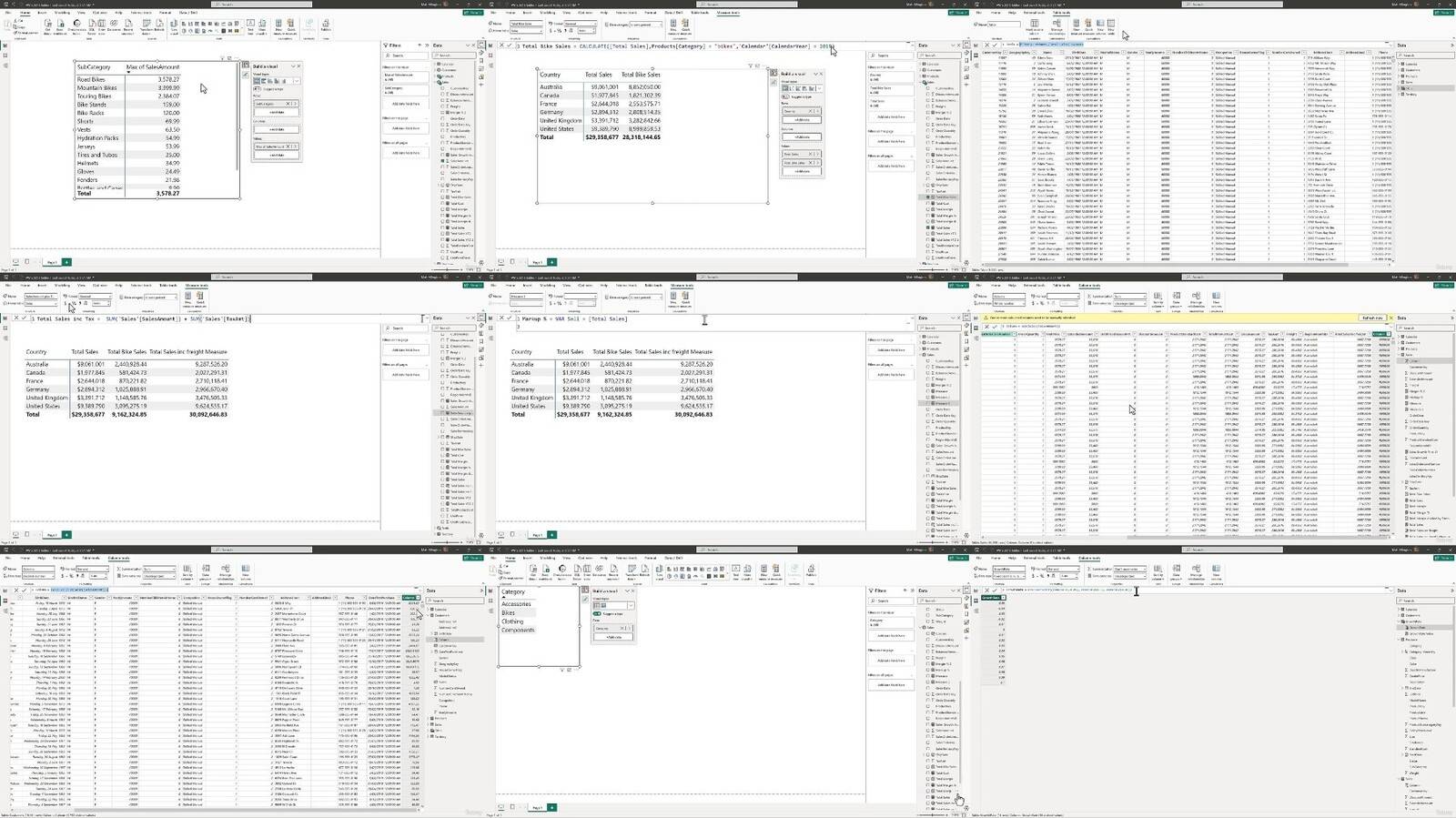Viewport: 1456px width, 818px height.
Task: Open the Home ribbon tab in the top-left screenshot
Action: [x=25, y=13]
